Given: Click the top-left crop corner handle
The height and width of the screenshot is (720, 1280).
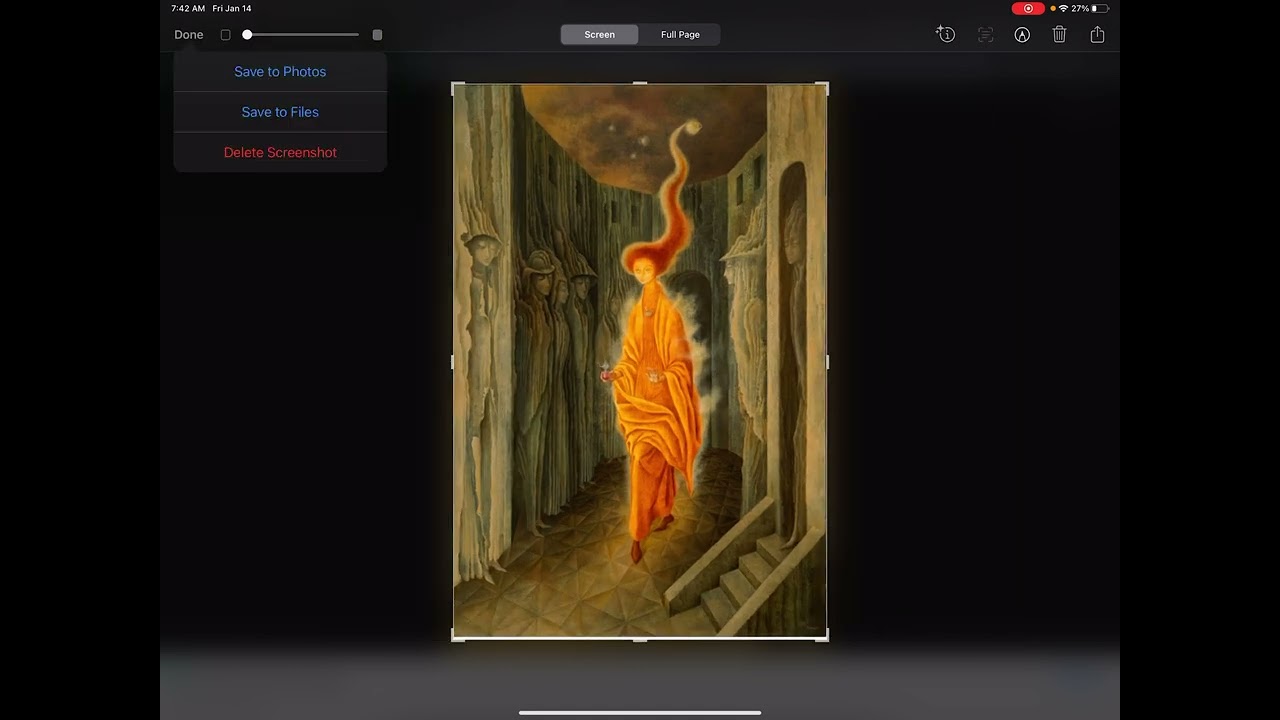Looking at the screenshot, I should [457, 87].
